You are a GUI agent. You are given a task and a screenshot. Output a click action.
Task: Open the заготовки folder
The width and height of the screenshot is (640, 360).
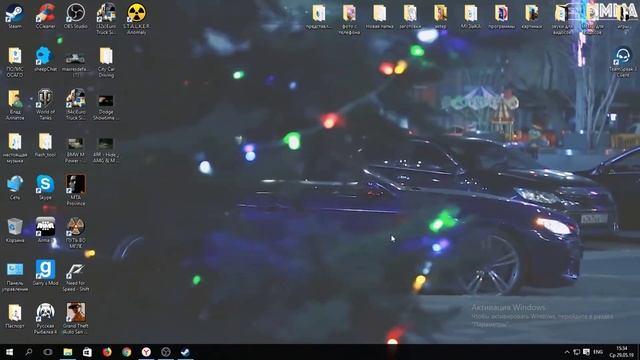(410, 16)
